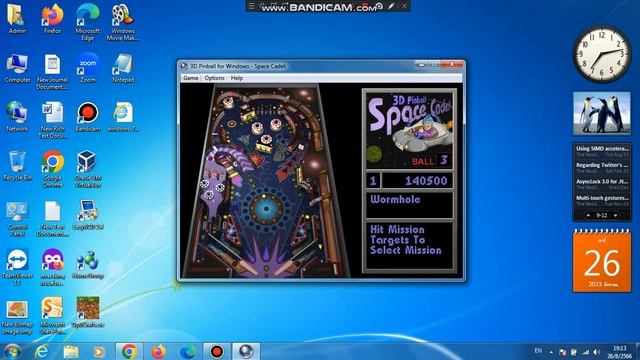Select the TeamViewer desktop shortcut

(17, 267)
